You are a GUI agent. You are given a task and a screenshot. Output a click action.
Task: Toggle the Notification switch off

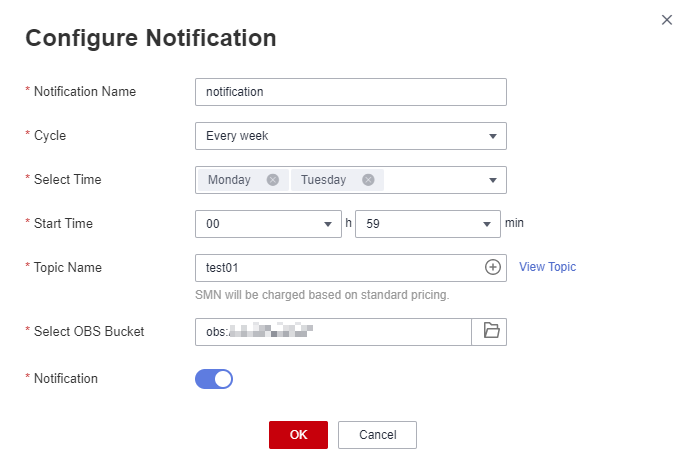tap(214, 379)
